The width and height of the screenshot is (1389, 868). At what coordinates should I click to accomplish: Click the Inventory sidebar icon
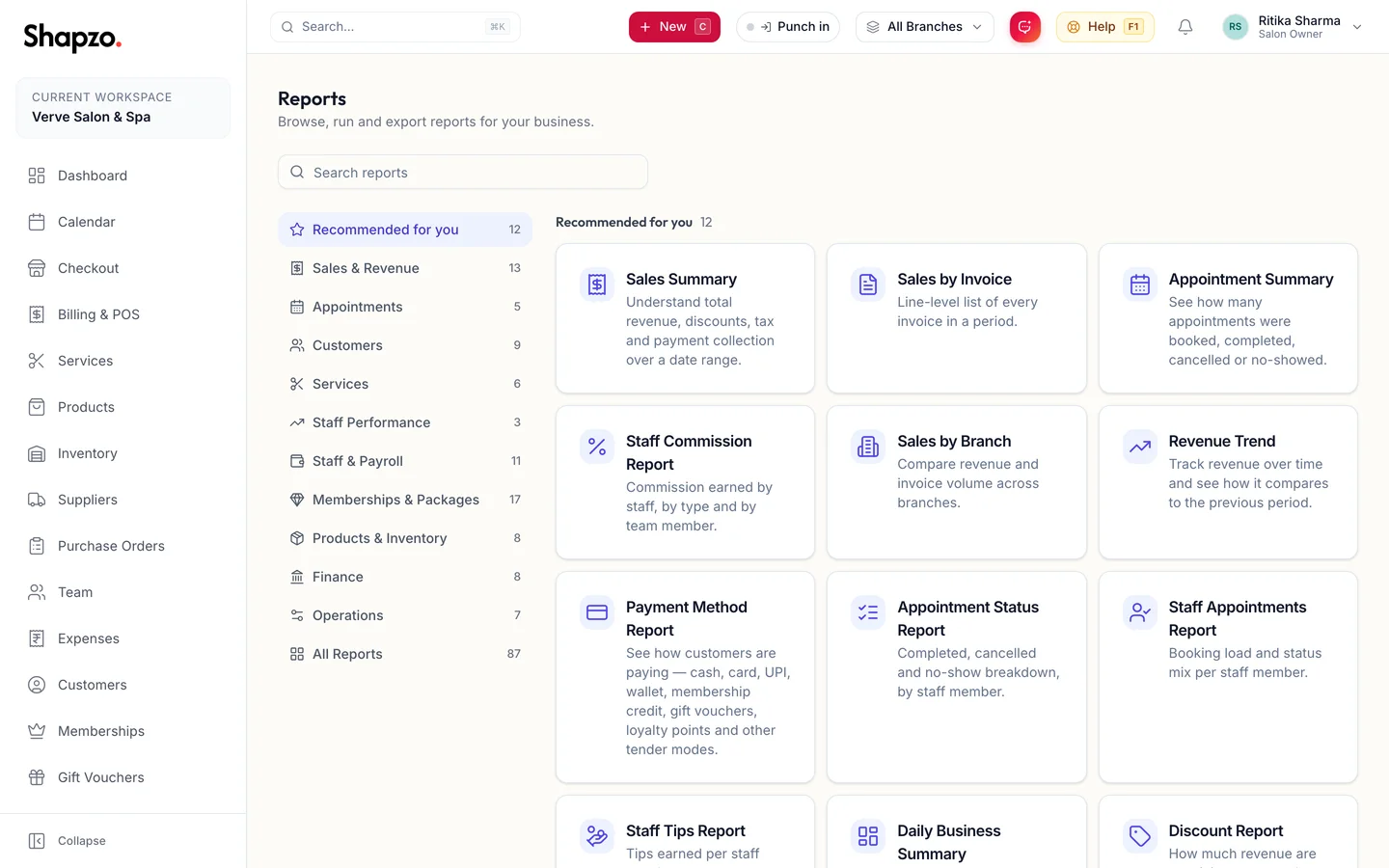tap(37, 453)
